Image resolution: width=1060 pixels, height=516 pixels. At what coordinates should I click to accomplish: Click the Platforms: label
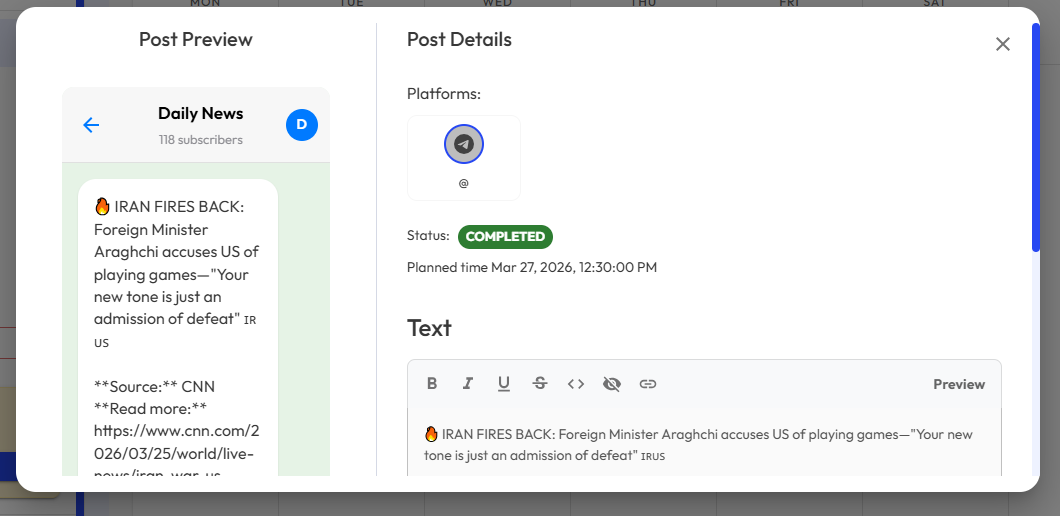[x=443, y=94]
